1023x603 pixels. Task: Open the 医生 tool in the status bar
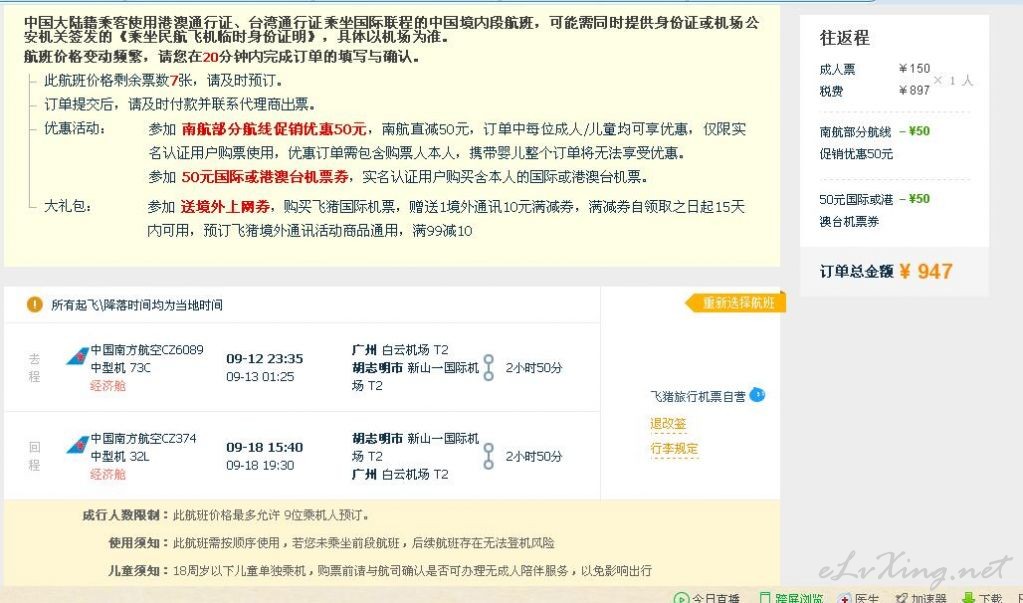click(x=859, y=598)
